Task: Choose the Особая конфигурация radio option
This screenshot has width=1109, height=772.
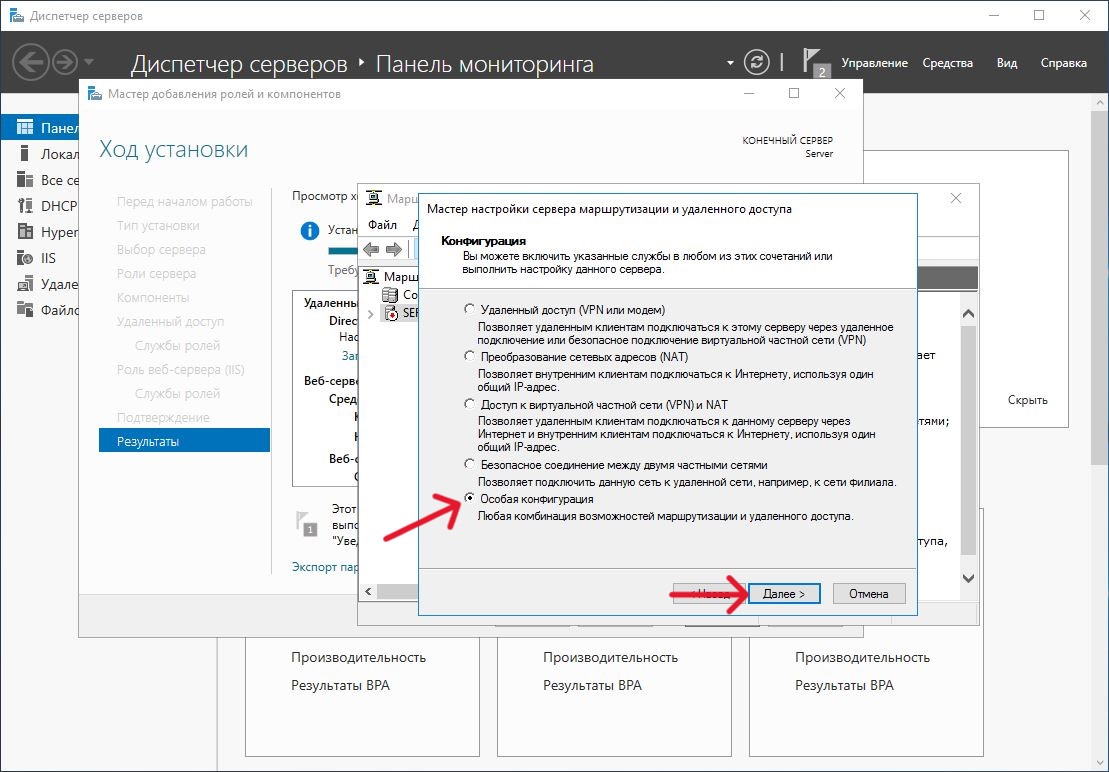Action: (470, 499)
